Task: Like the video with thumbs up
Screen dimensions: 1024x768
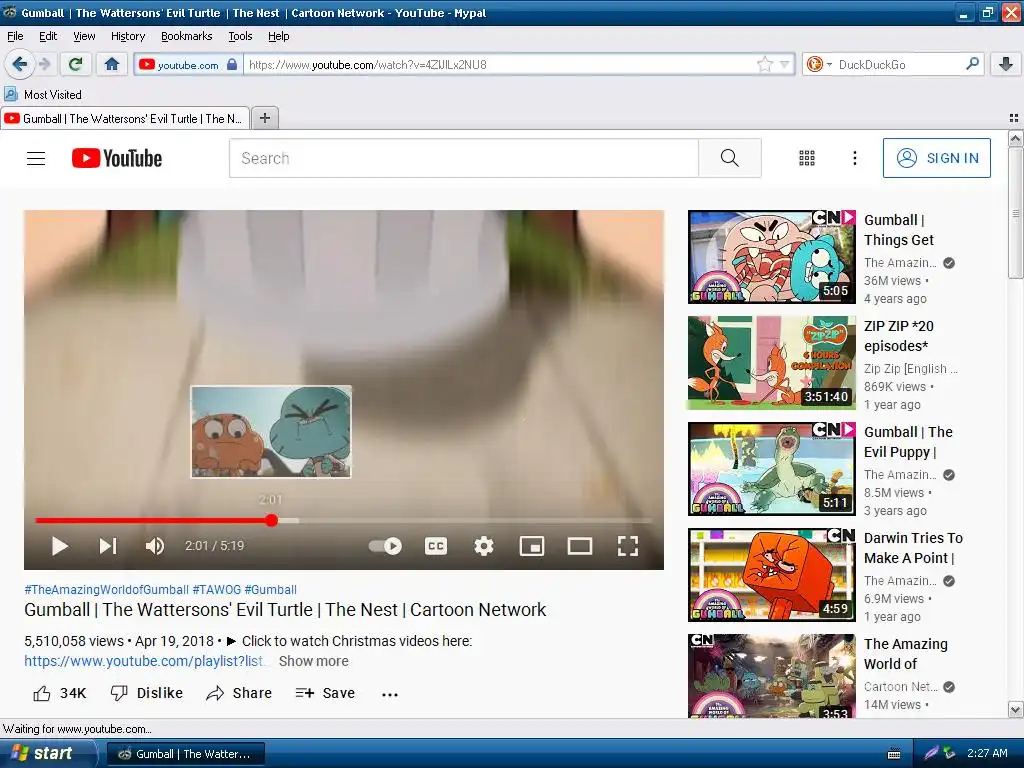Action: [59, 693]
